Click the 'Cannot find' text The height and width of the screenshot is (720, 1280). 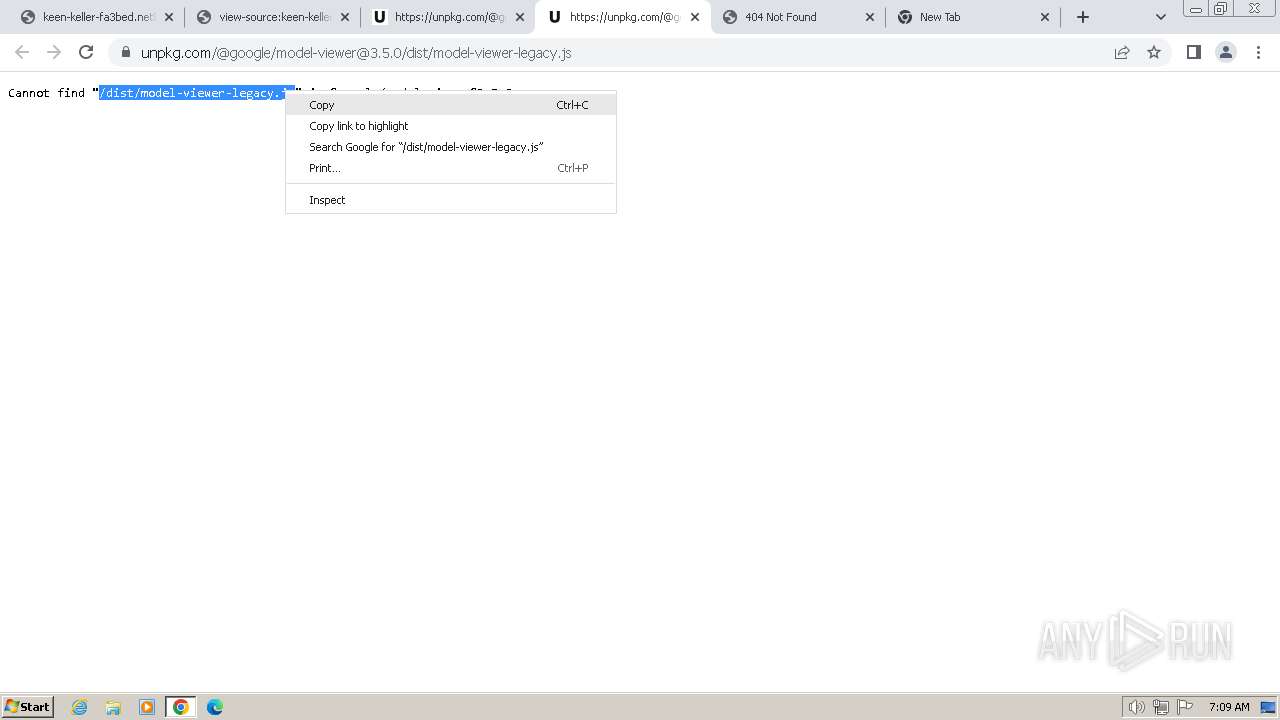click(x=47, y=93)
